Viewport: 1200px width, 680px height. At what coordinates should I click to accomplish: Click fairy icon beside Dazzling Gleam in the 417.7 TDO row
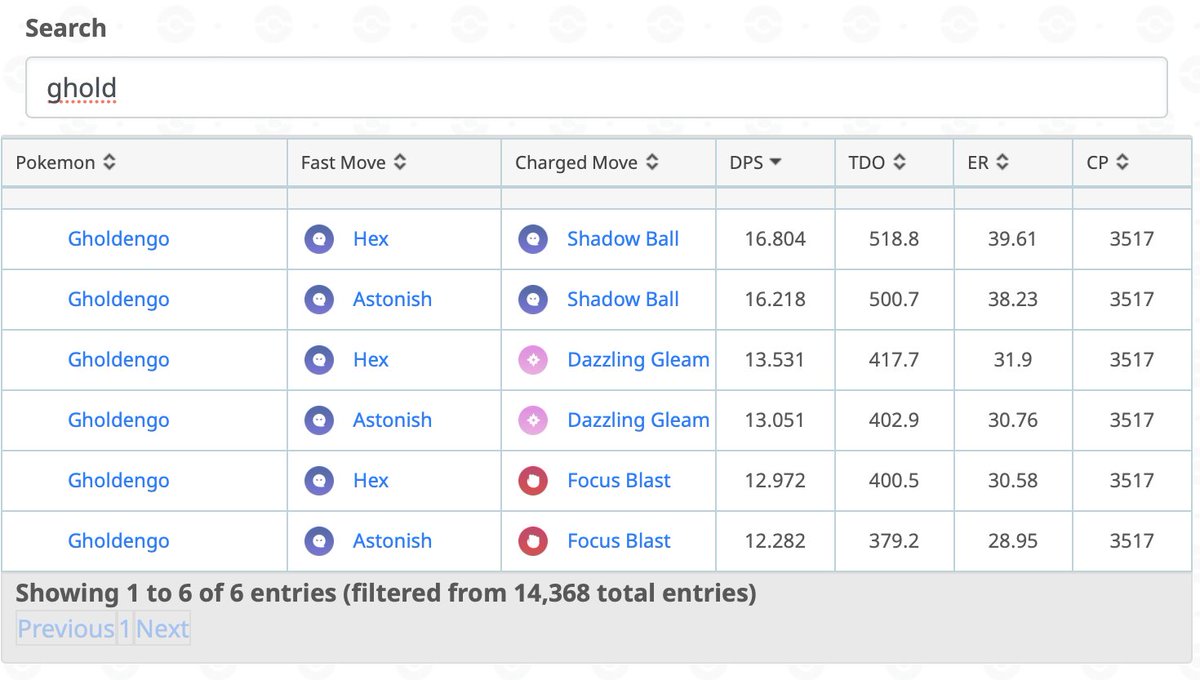coord(533,360)
